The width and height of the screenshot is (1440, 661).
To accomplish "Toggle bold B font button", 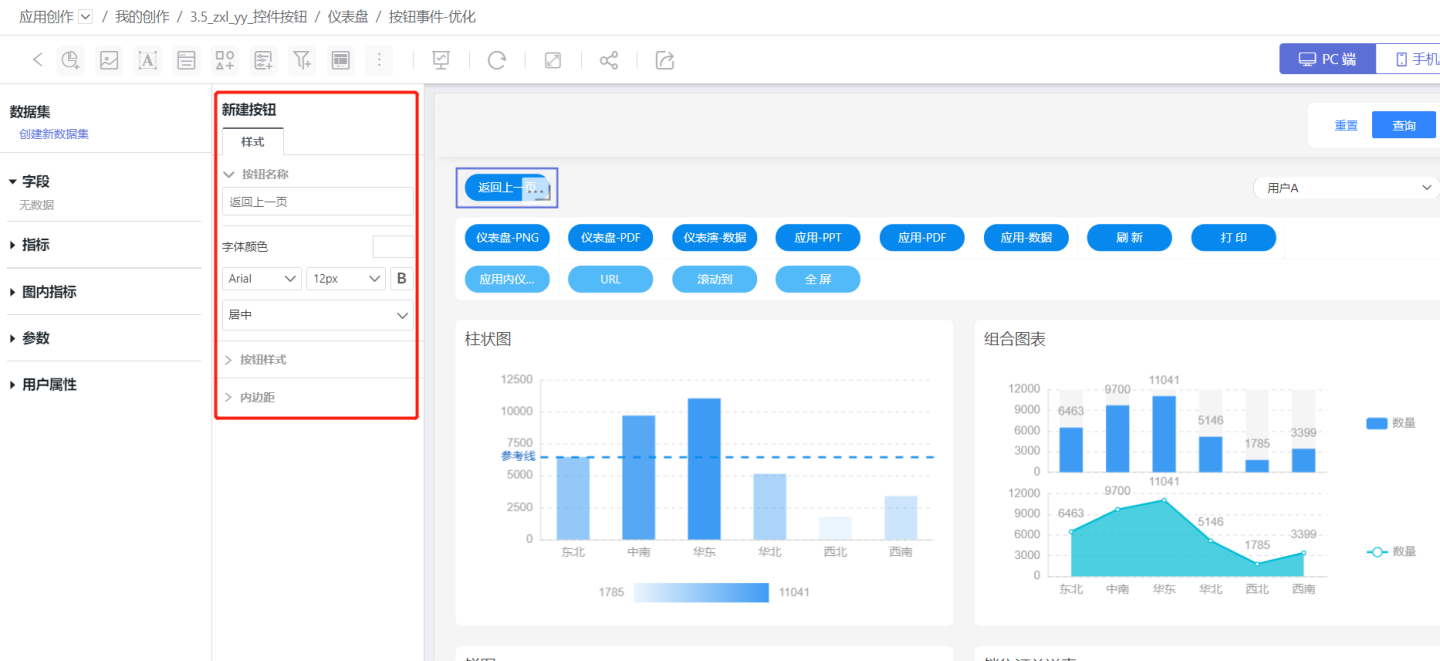I will pos(402,279).
